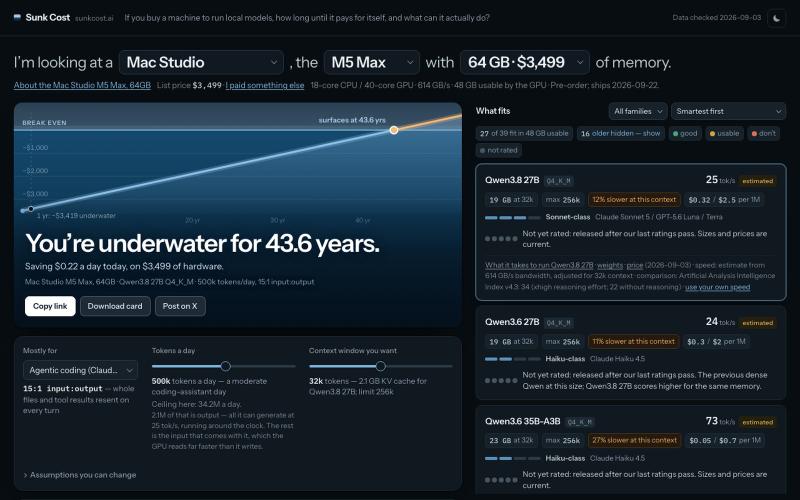Click the 12% slower at this context badge
The width and height of the screenshot is (800, 500).
click(634, 199)
